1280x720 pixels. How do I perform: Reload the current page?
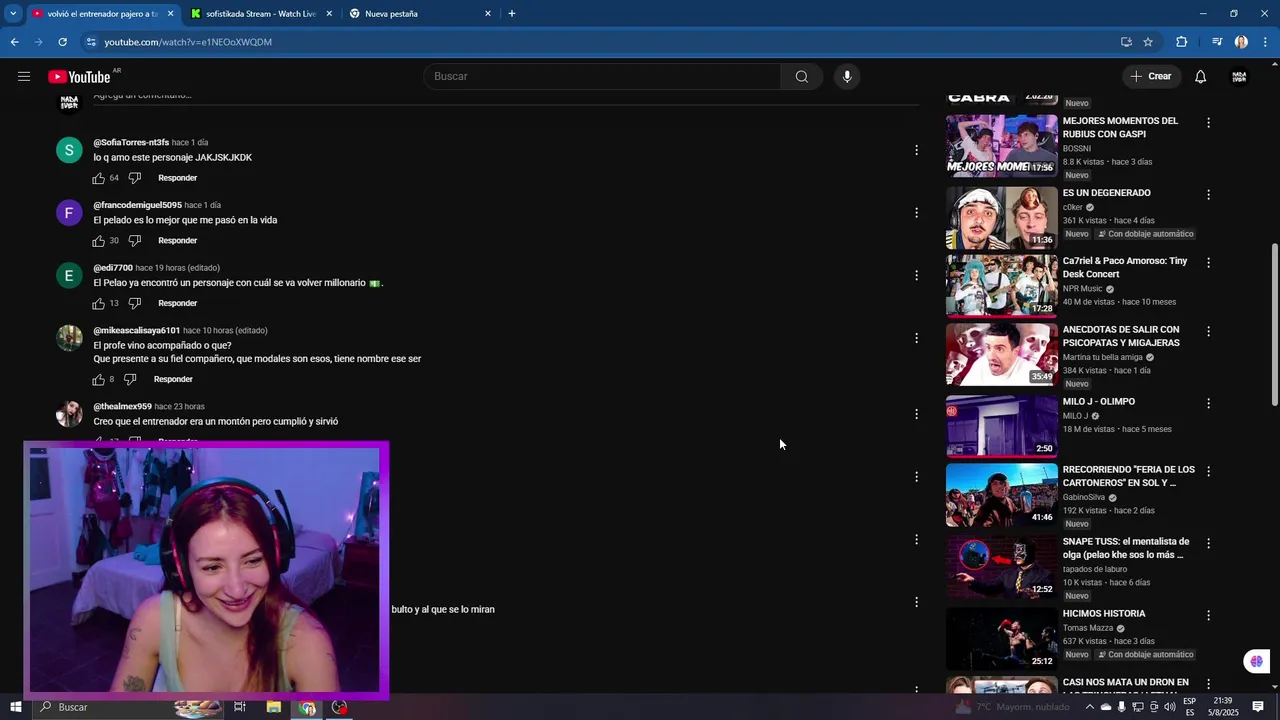(x=62, y=42)
